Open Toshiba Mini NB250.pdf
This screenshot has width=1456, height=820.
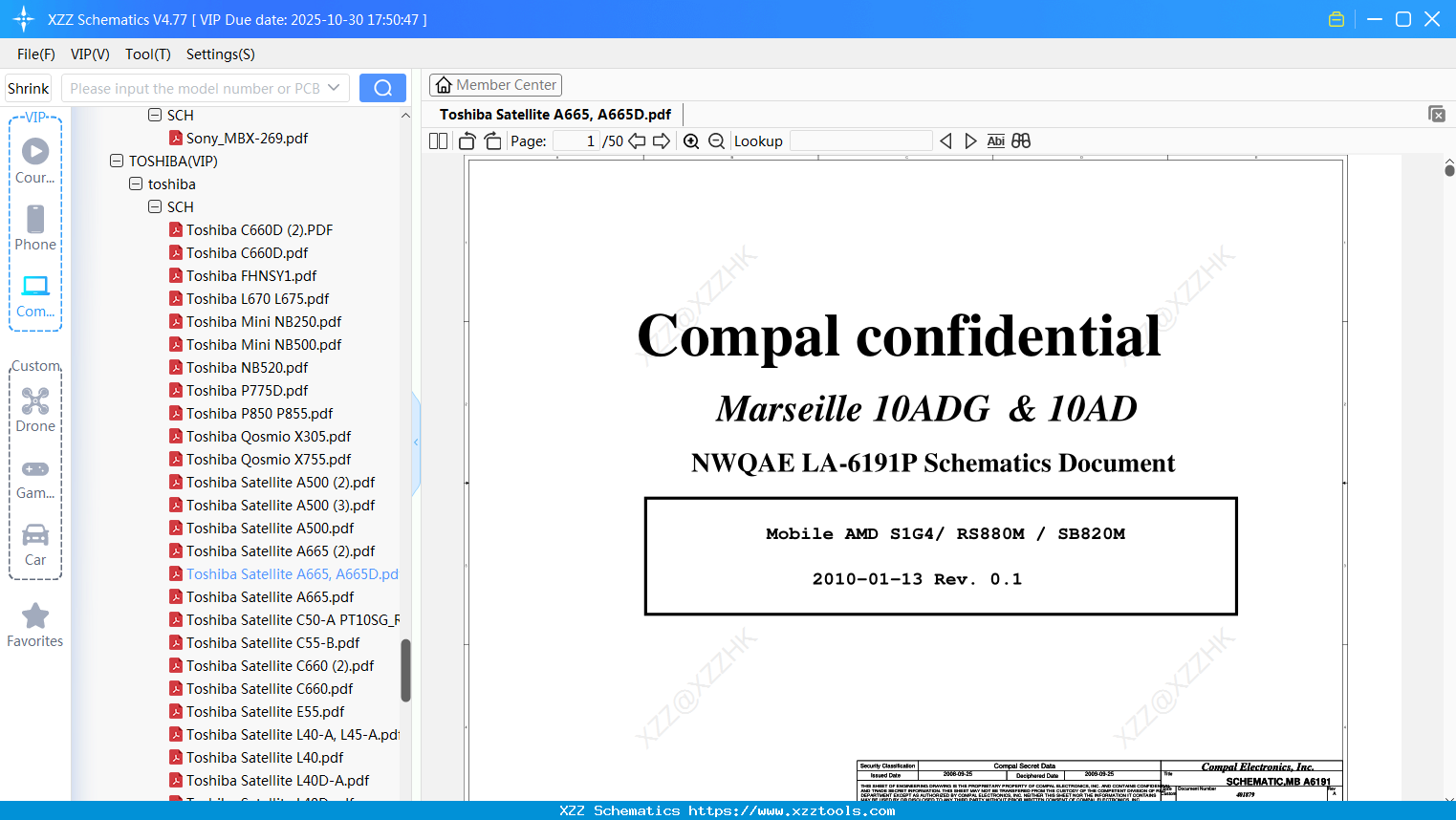point(264,321)
